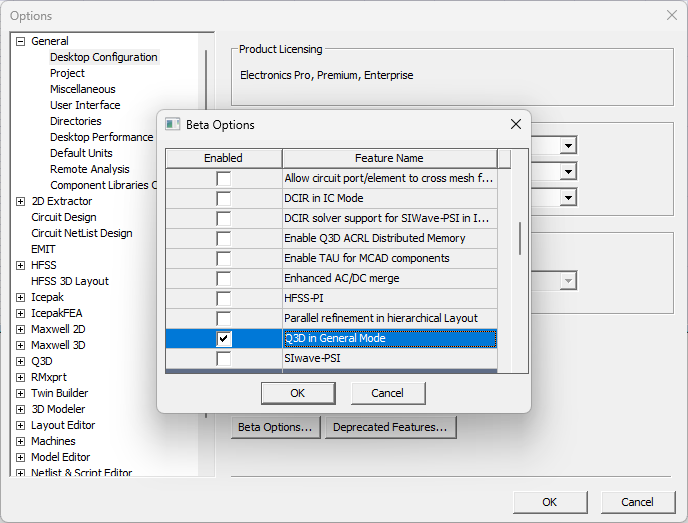Enable the HFSS-PI beta checkbox
Viewport: 688px width, 523px height.
[223, 298]
